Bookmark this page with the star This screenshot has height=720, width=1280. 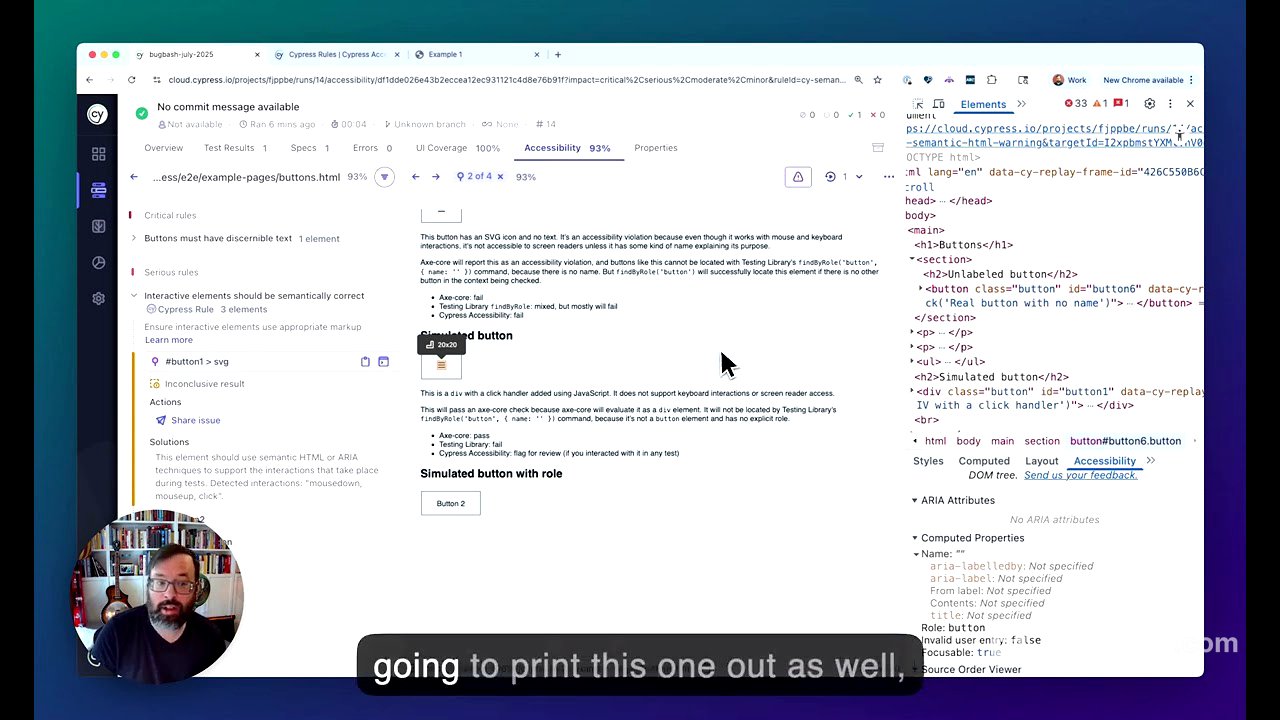877,80
